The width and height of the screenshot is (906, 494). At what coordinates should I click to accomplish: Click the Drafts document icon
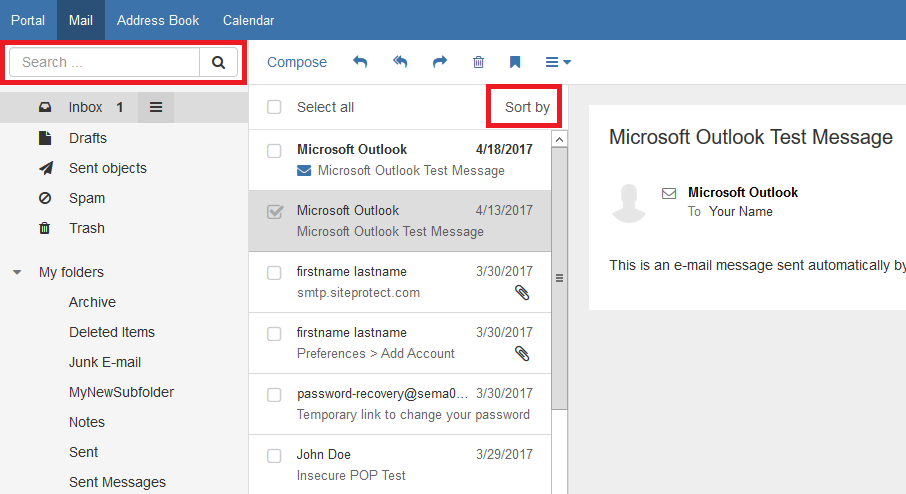[x=45, y=138]
